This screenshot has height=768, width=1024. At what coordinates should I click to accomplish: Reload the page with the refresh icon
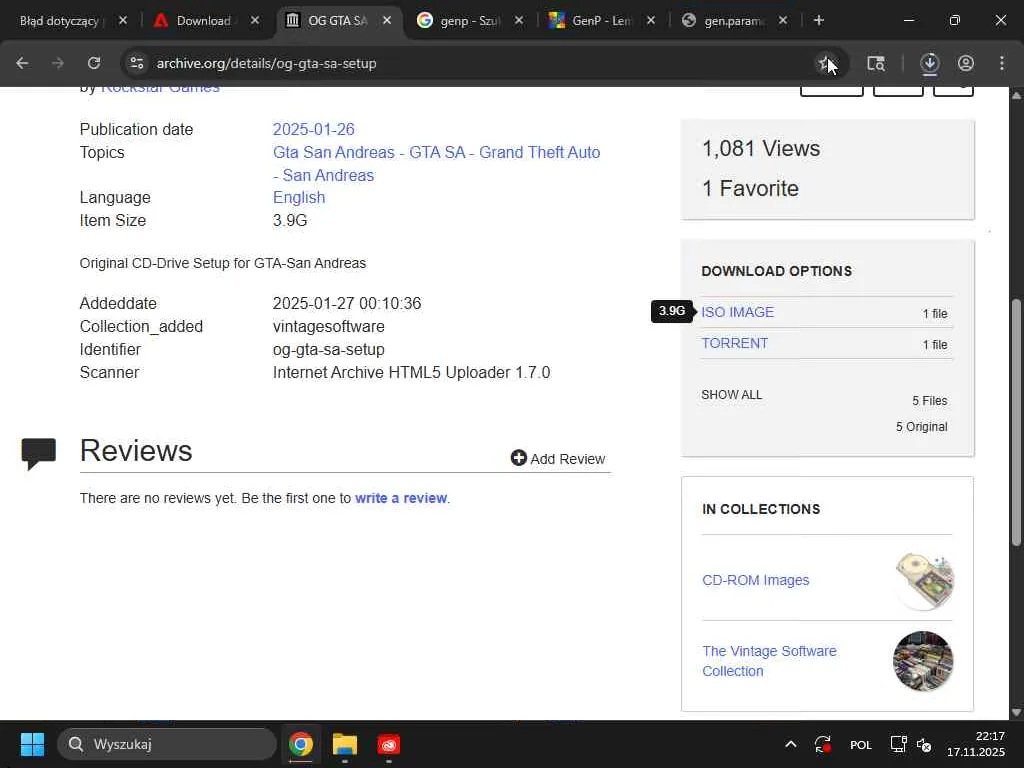point(94,63)
